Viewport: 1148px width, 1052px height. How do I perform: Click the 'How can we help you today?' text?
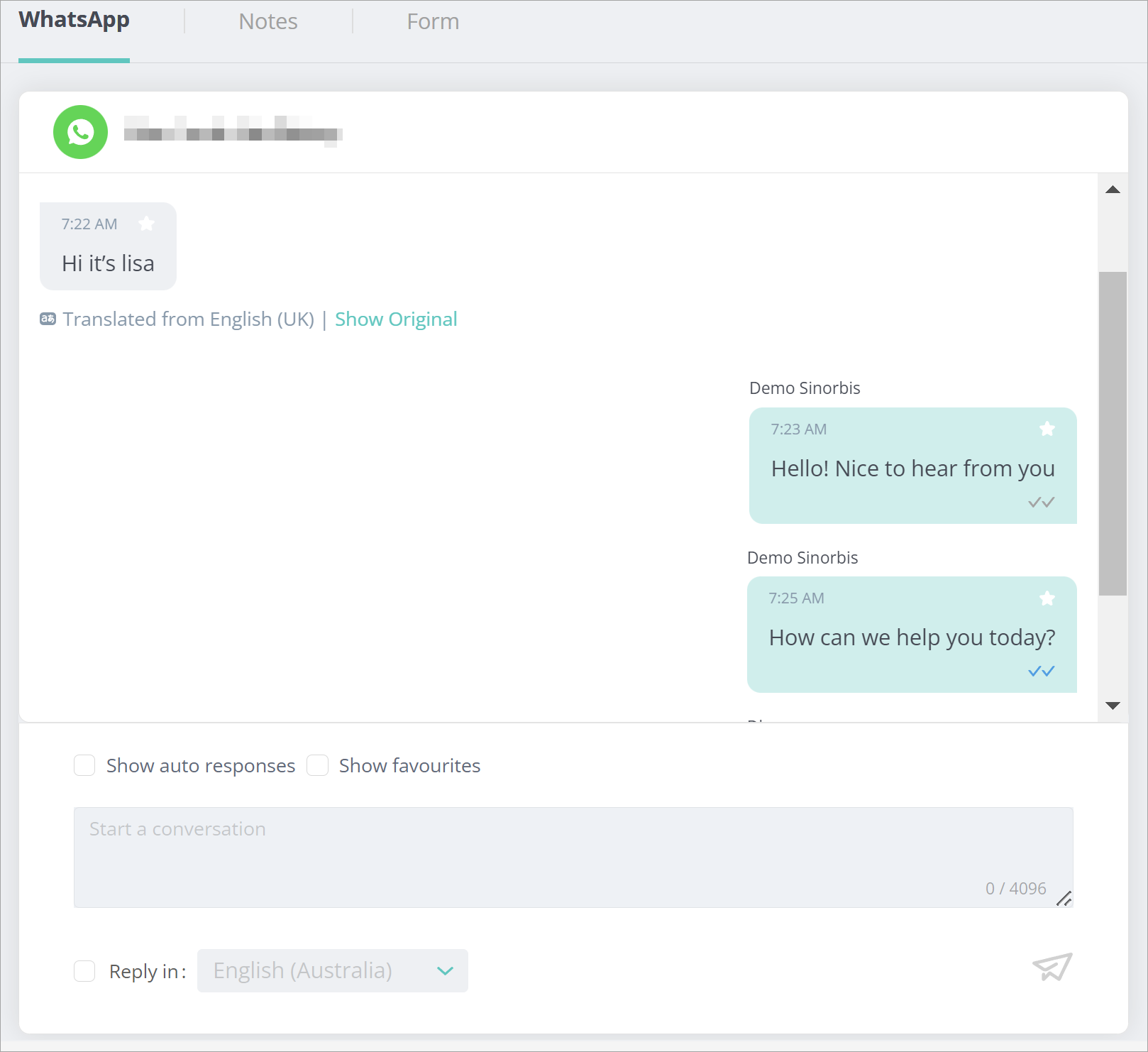click(912, 637)
